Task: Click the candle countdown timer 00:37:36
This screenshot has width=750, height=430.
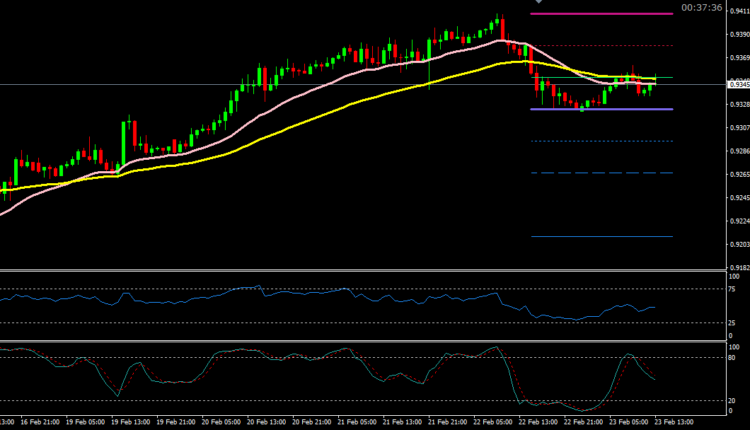Action: pyautogui.click(x=700, y=7)
